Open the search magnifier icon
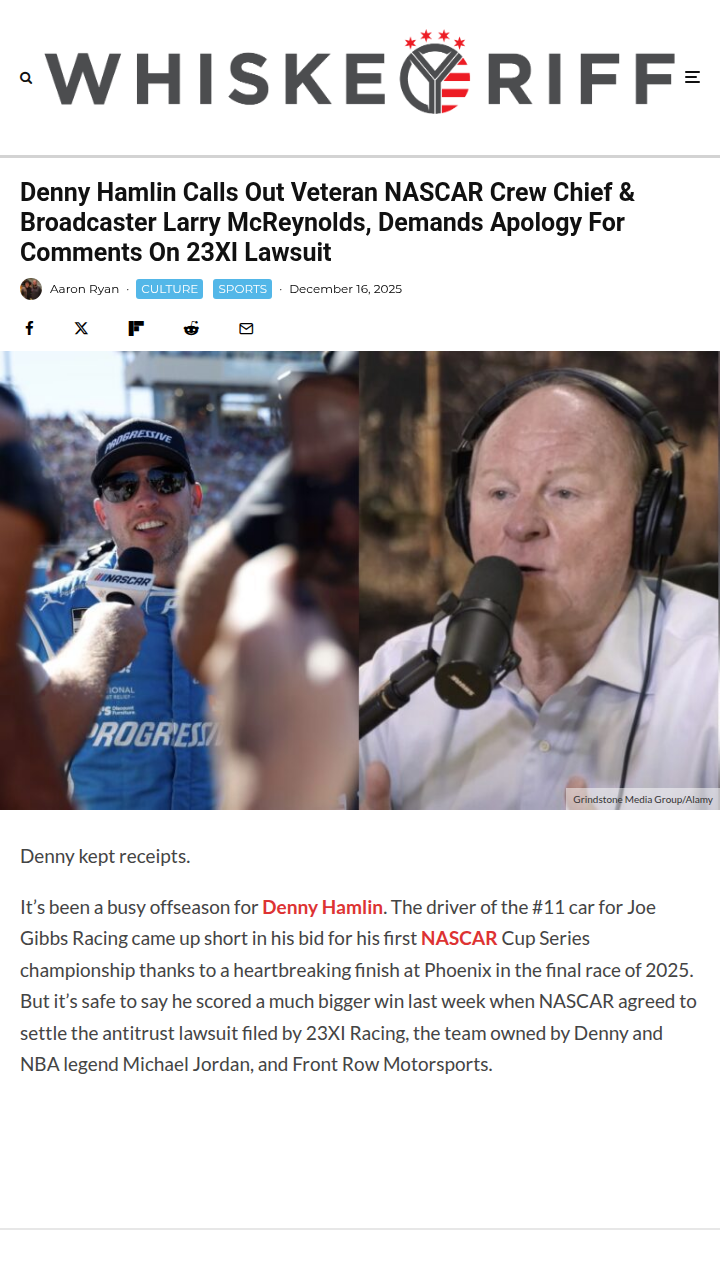The width and height of the screenshot is (720, 1280). [x=26, y=78]
